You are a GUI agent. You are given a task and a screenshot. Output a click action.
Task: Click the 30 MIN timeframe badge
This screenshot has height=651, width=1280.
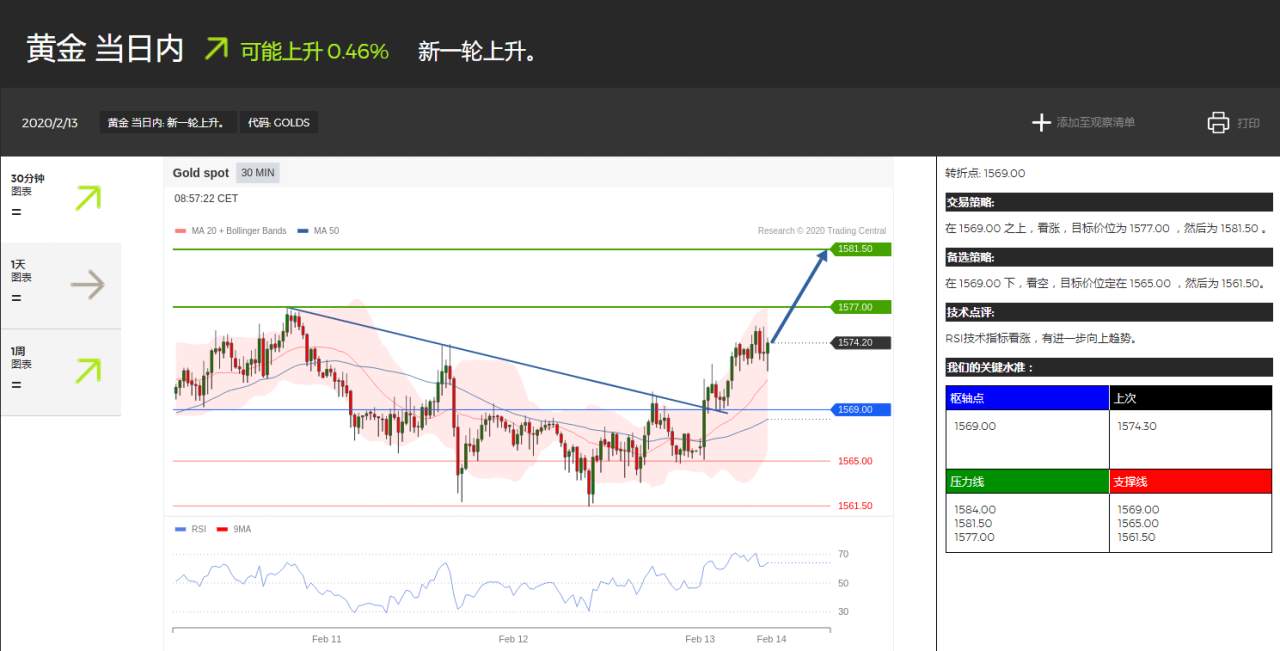[258, 173]
